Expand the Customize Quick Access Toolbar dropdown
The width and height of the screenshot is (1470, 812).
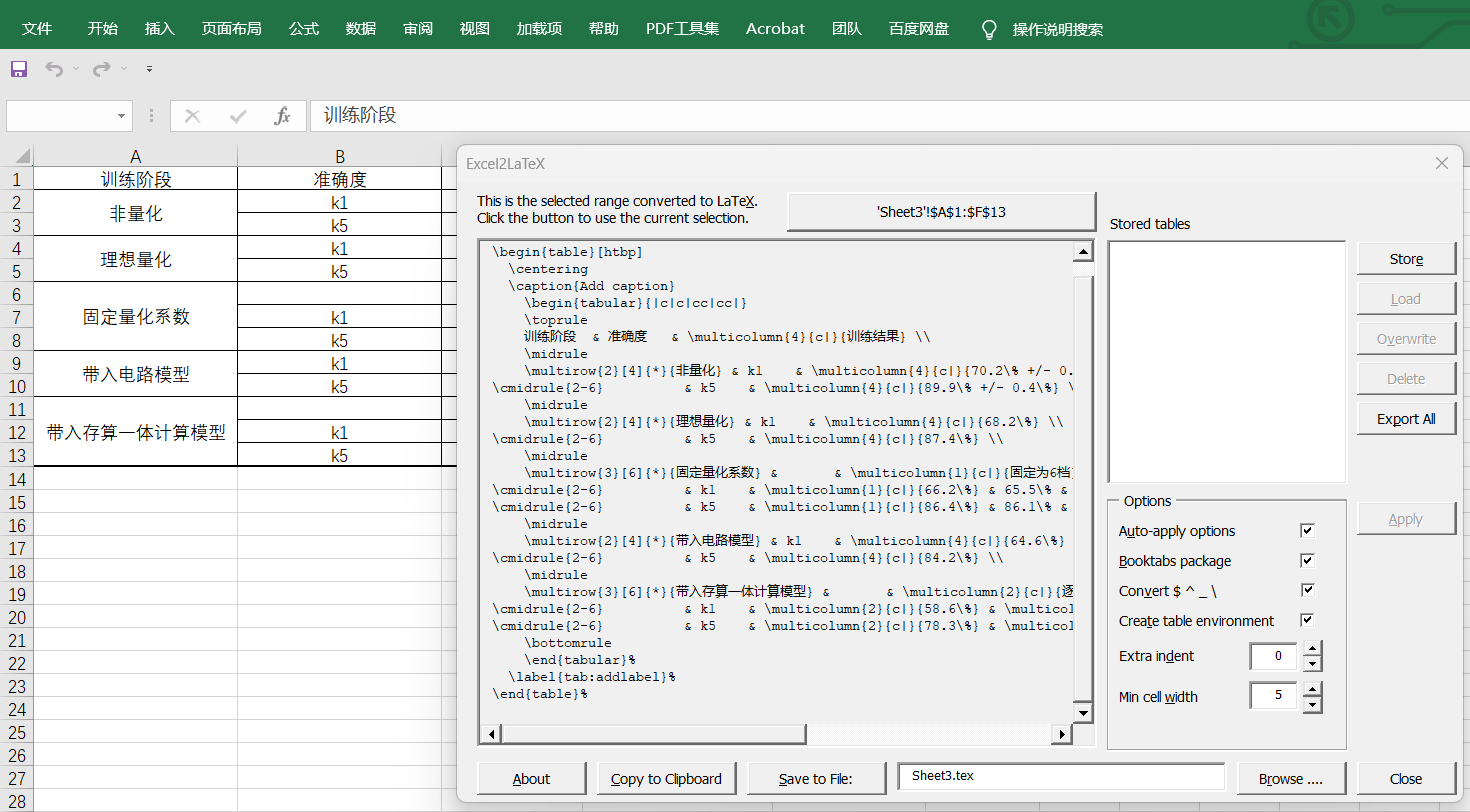149,69
